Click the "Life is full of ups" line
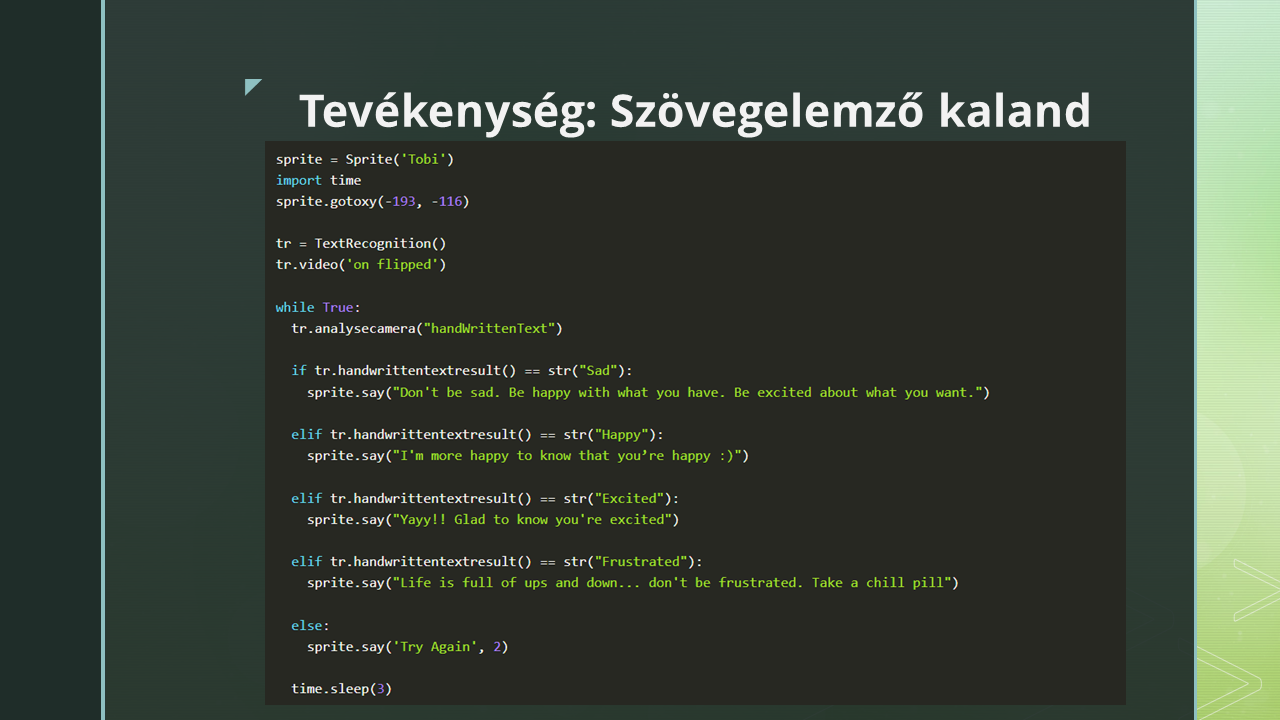Screen dimensions: 1280x720 tap(632, 582)
